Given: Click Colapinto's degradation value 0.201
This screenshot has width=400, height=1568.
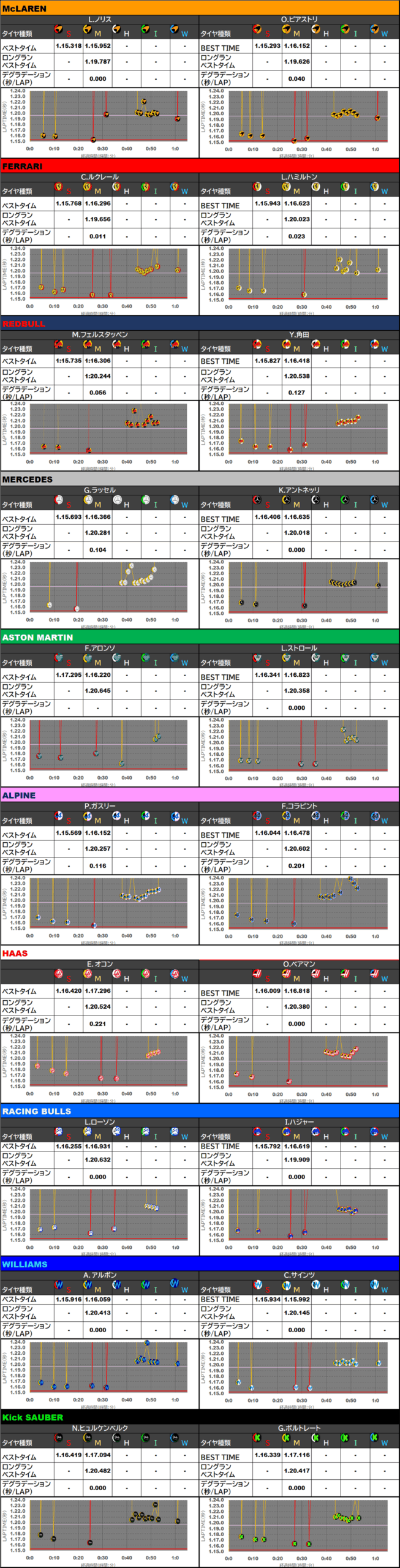Looking at the screenshot, I should pyautogui.click(x=296, y=866).
